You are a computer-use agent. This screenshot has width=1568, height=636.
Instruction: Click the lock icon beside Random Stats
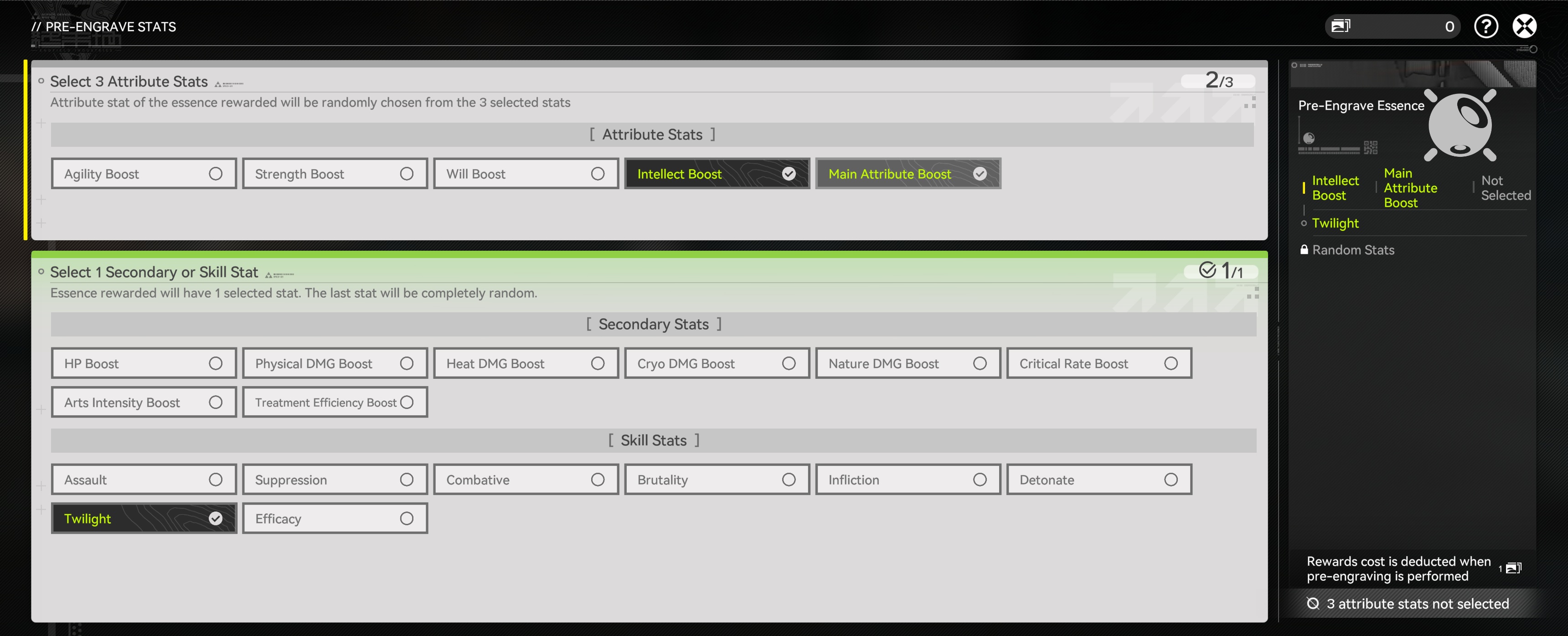click(1304, 249)
